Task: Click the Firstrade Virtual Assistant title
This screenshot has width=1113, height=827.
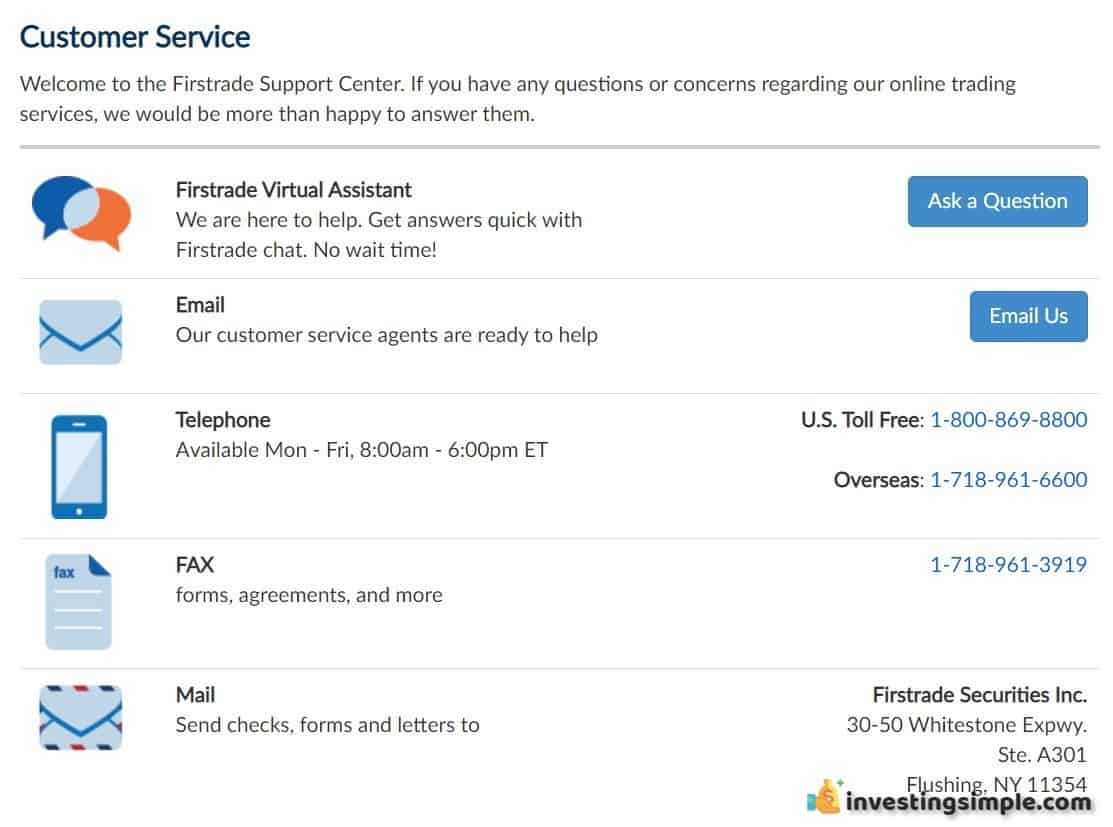Action: click(x=293, y=190)
